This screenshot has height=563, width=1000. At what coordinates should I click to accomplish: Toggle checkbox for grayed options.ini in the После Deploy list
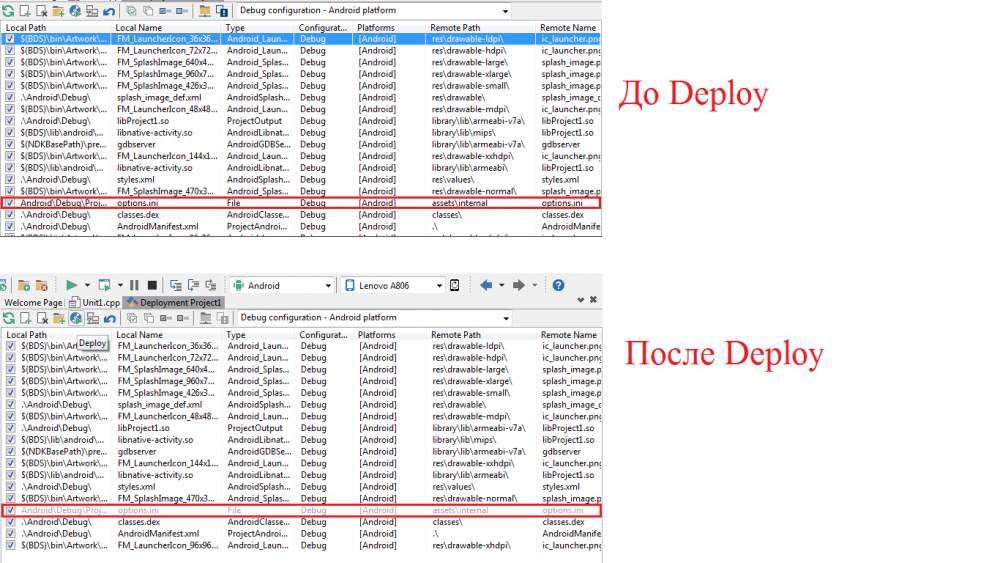click(x=10, y=510)
